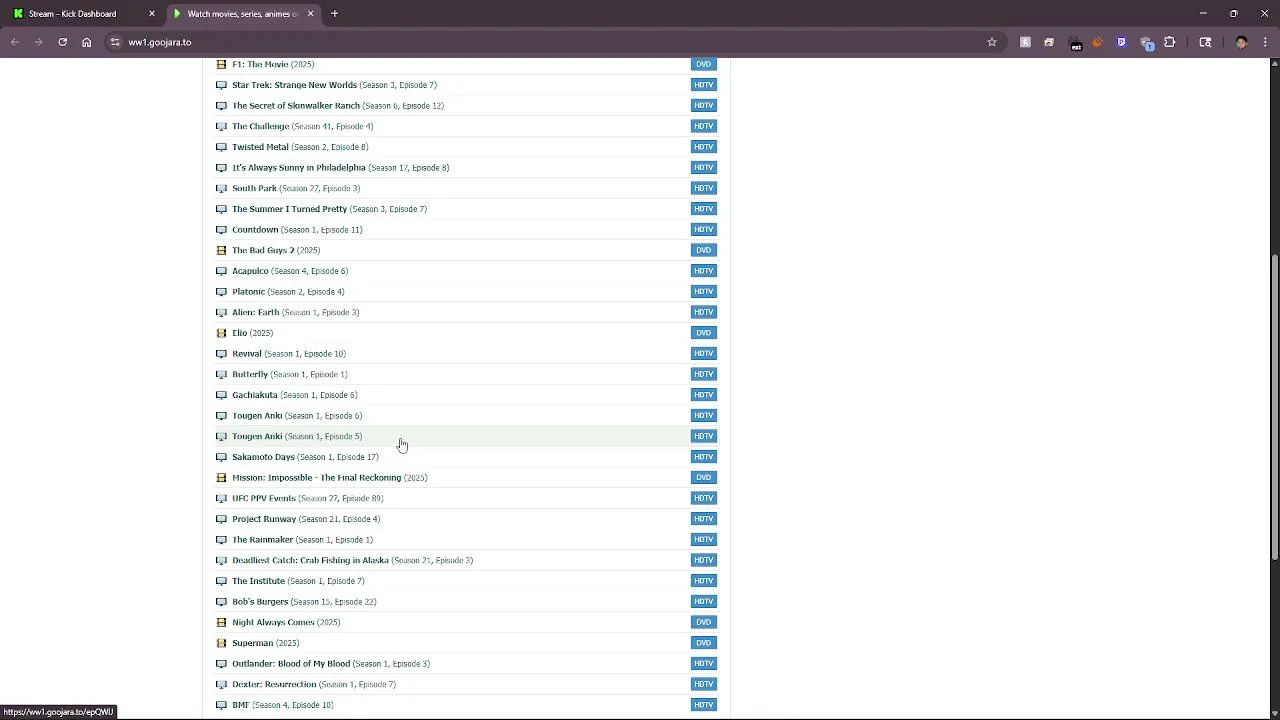The height and width of the screenshot is (720, 1280).
Task: Click the Brave-style orange extension icon
Action: coord(1097,42)
